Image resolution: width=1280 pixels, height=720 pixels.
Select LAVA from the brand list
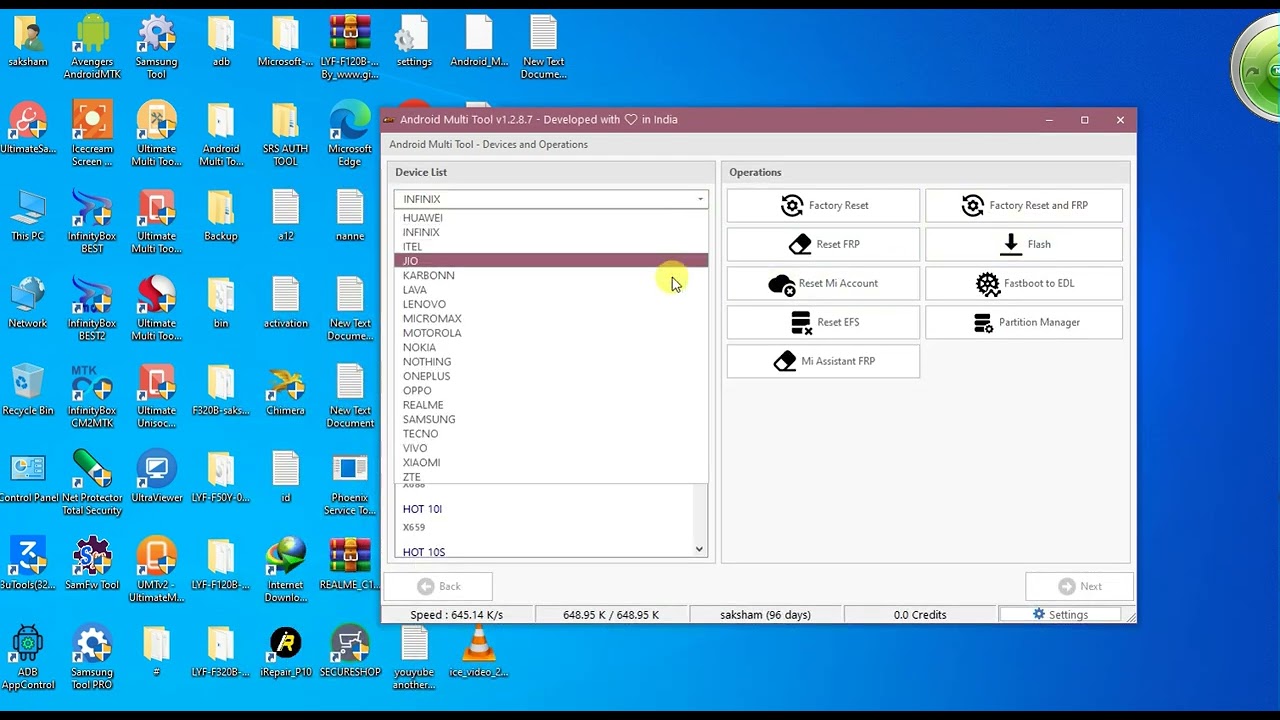[551, 290]
